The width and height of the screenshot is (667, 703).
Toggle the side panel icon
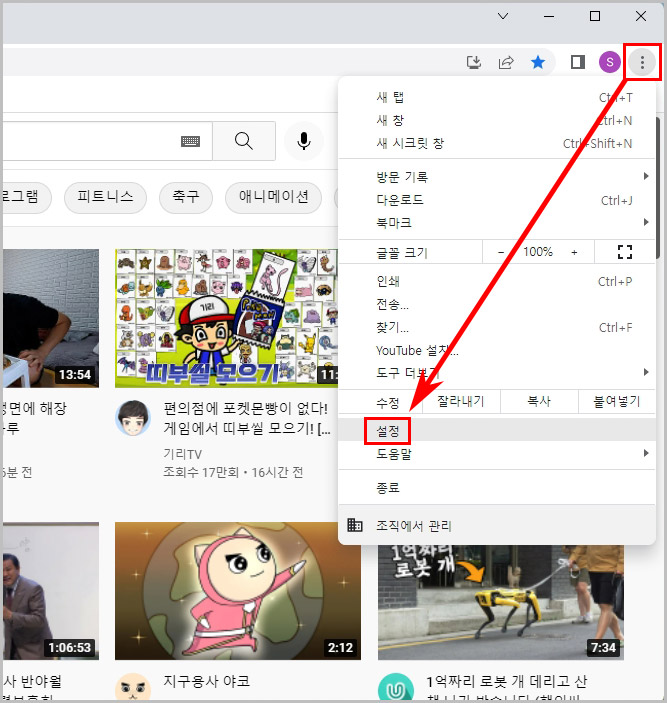pos(578,62)
